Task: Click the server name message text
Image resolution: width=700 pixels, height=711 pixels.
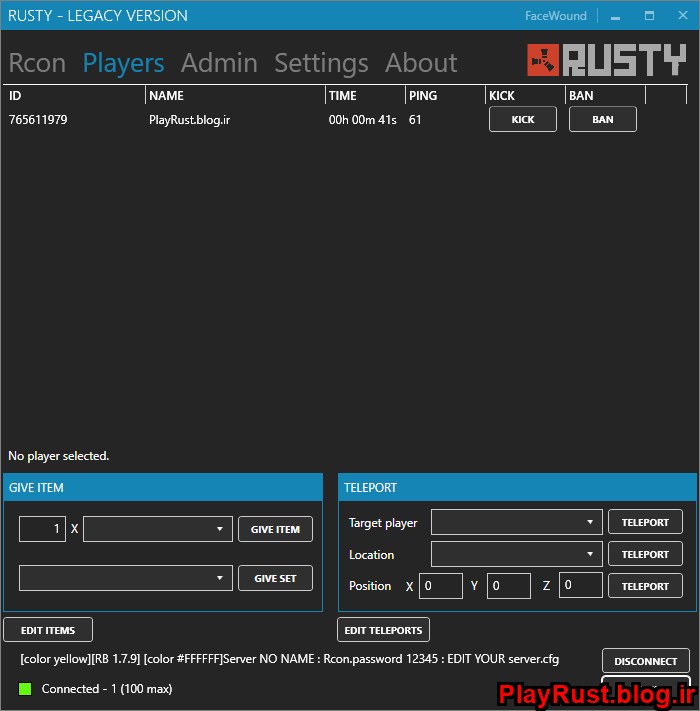Action: (289, 659)
